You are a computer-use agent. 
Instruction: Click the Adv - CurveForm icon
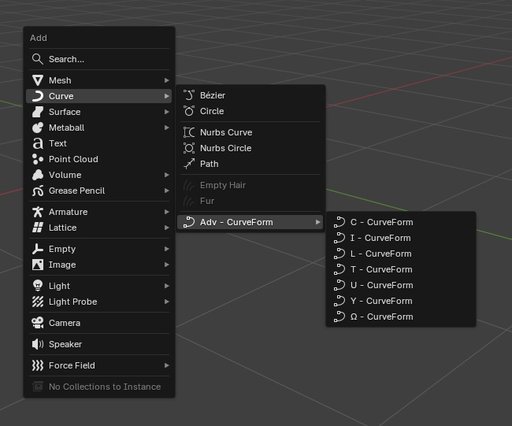click(189, 222)
